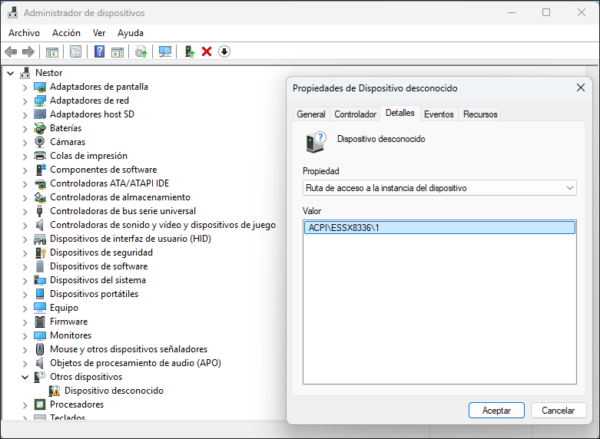
Task: Scan for hardware changes with monitor icon
Action: click(x=165, y=52)
